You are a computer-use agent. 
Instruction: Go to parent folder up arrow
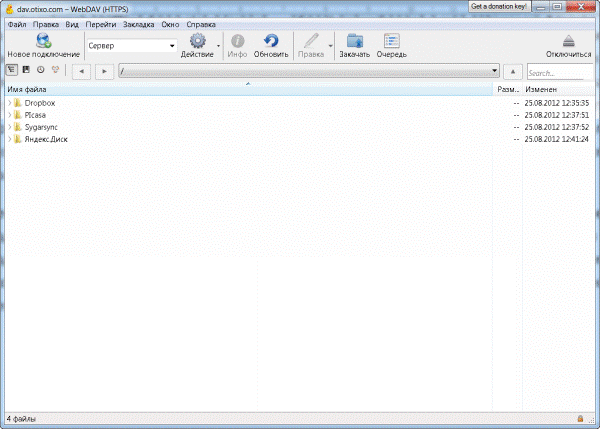click(x=513, y=72)
